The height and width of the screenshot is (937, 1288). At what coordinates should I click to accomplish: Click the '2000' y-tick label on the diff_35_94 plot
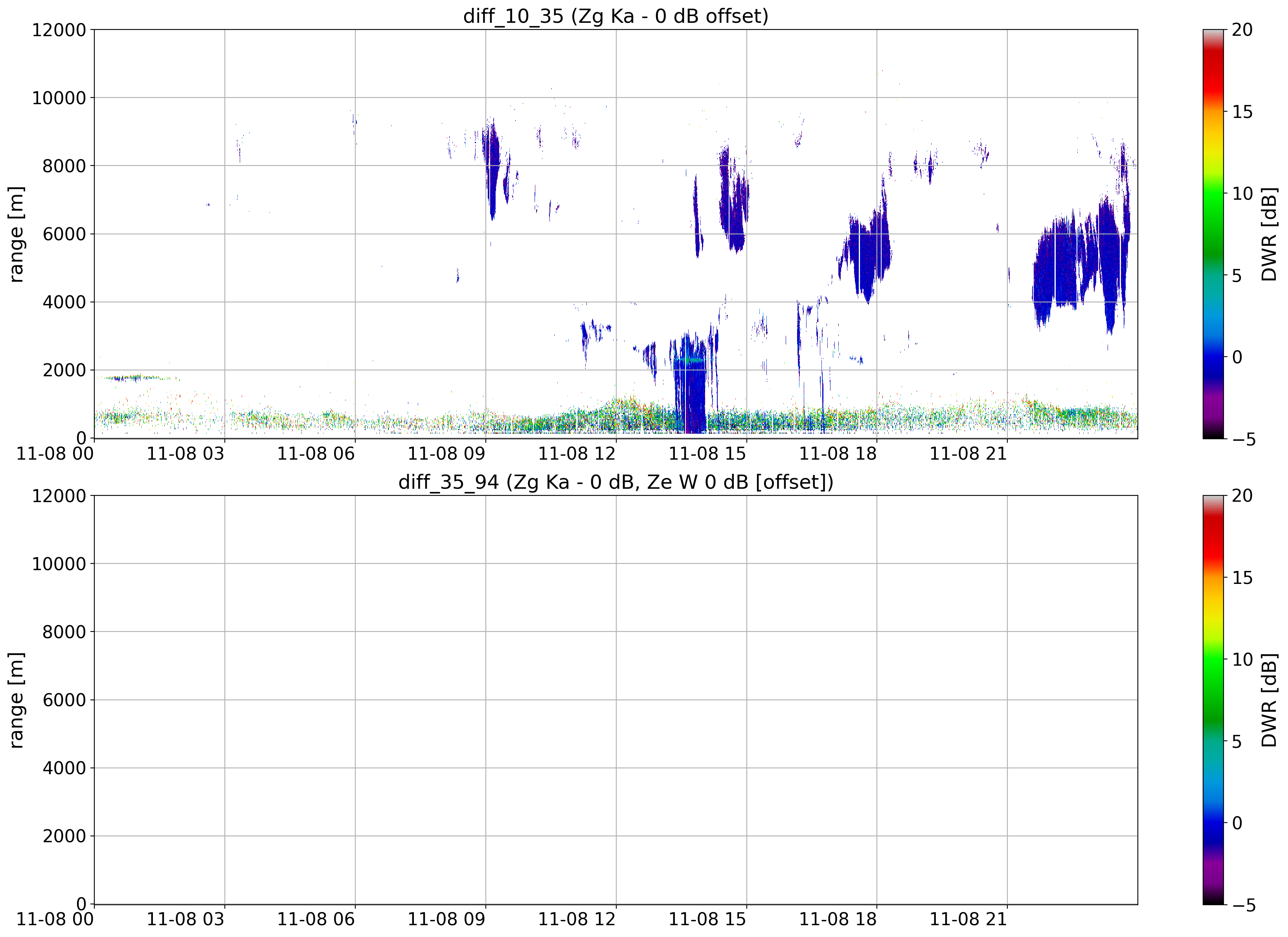[x=64, y=836]
